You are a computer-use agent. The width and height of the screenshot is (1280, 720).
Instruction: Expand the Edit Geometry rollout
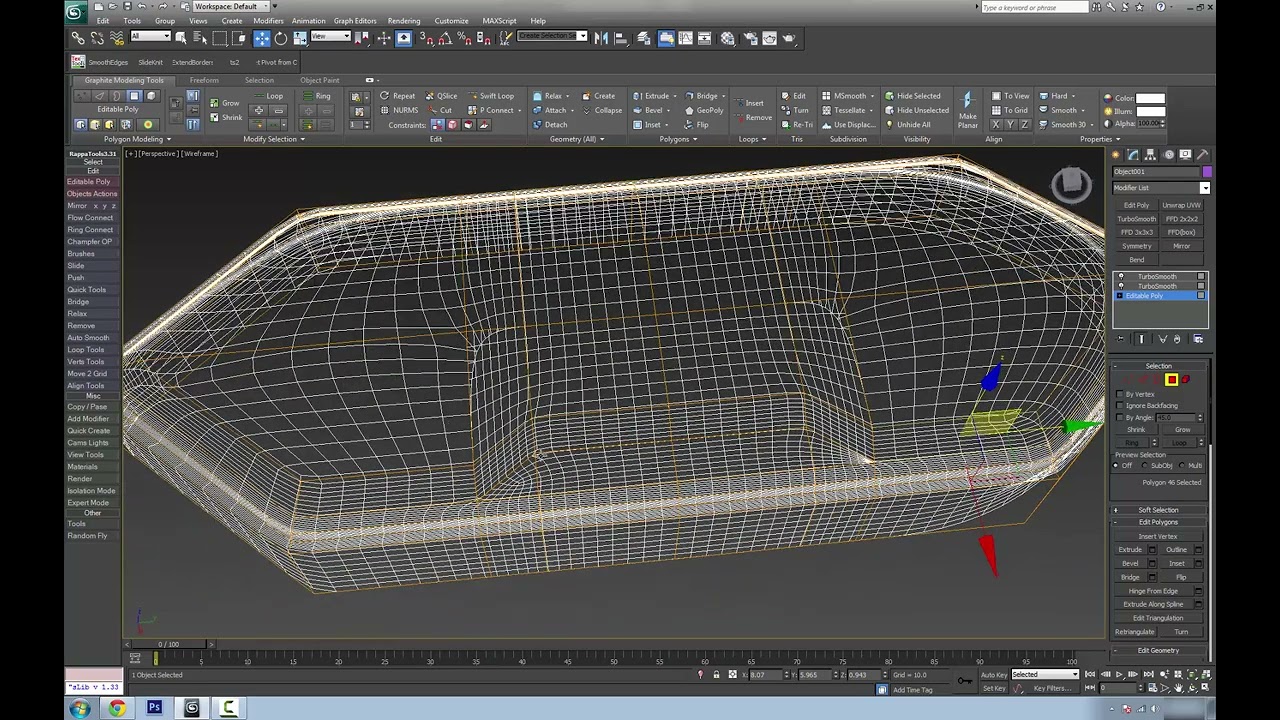1158,651
